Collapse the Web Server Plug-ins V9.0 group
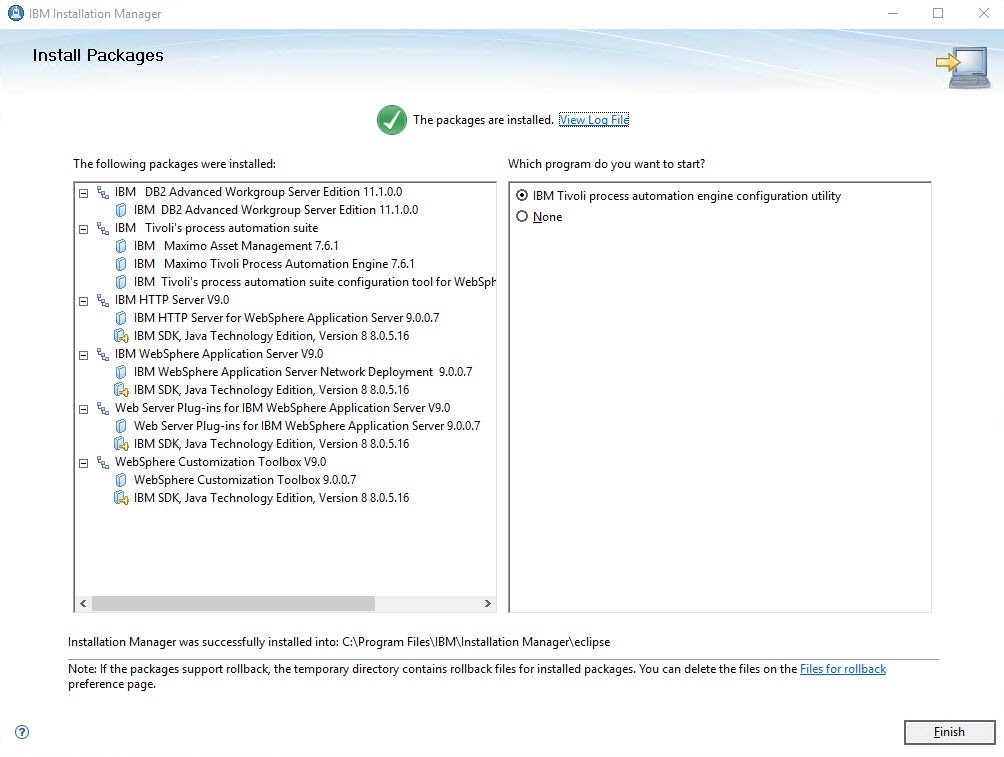The height and width of the screenshot is (757, 1004). coord(83,409)
